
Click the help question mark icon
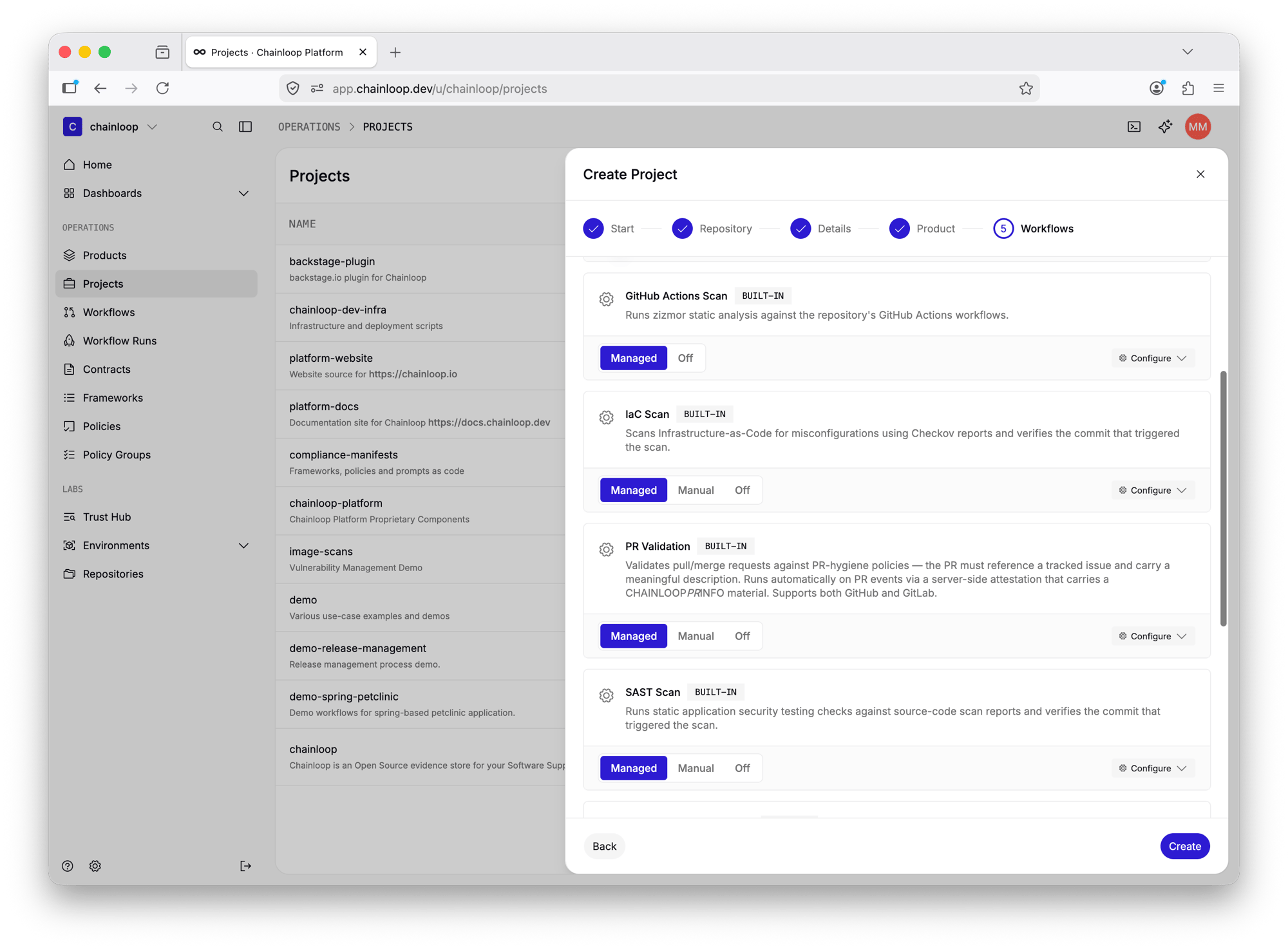click(68, 866)
